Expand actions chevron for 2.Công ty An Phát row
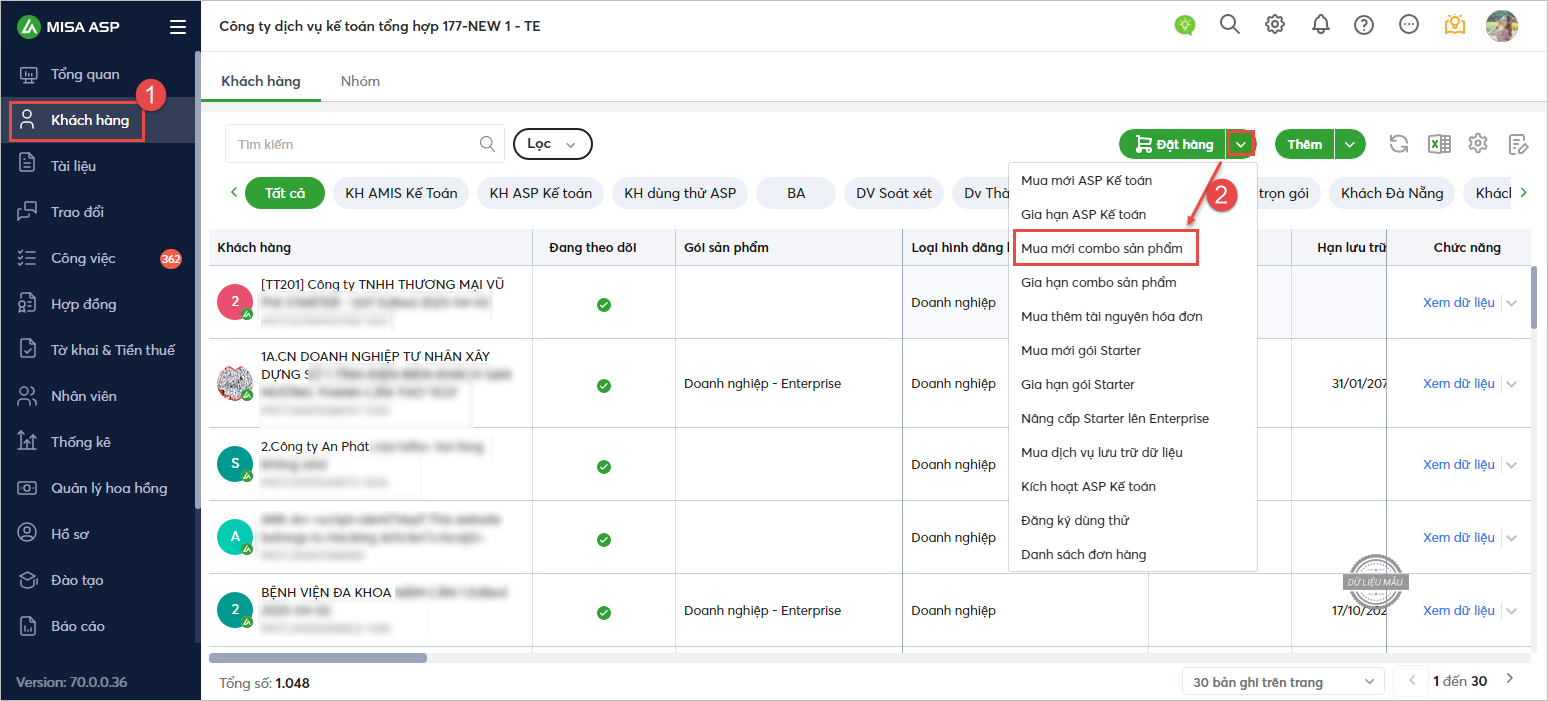Screen dimensions: 1548x701 point(1511,465)
